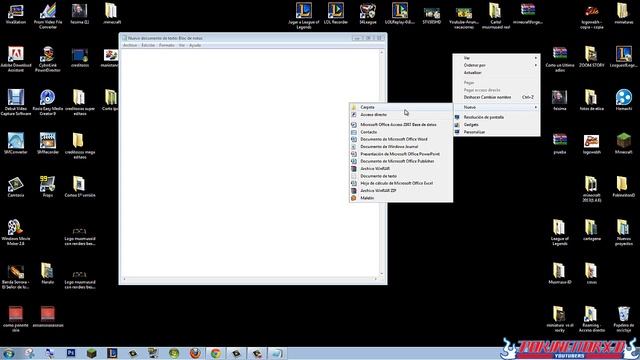
Task: Select the CyberLink PowerDirector desktop icon
Action: 47,59
